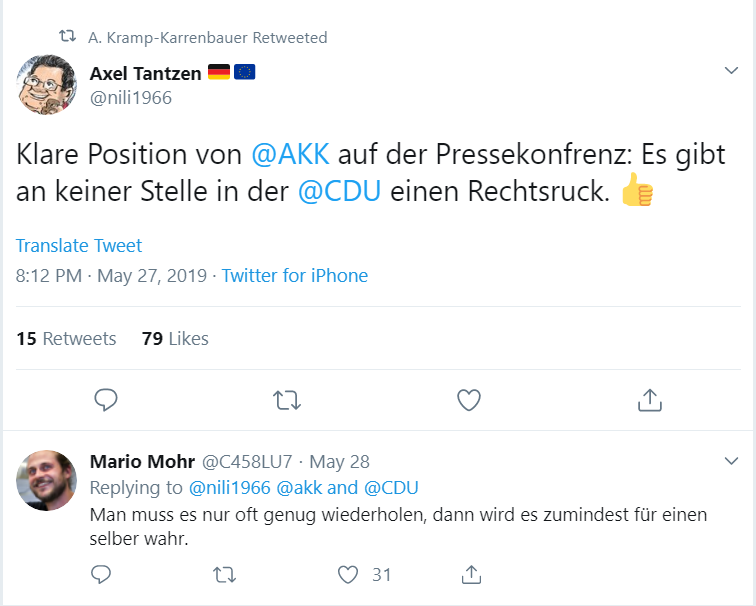
Task: Like Mario Mohr's reply with 31 likes
Action: pos(349,575)
